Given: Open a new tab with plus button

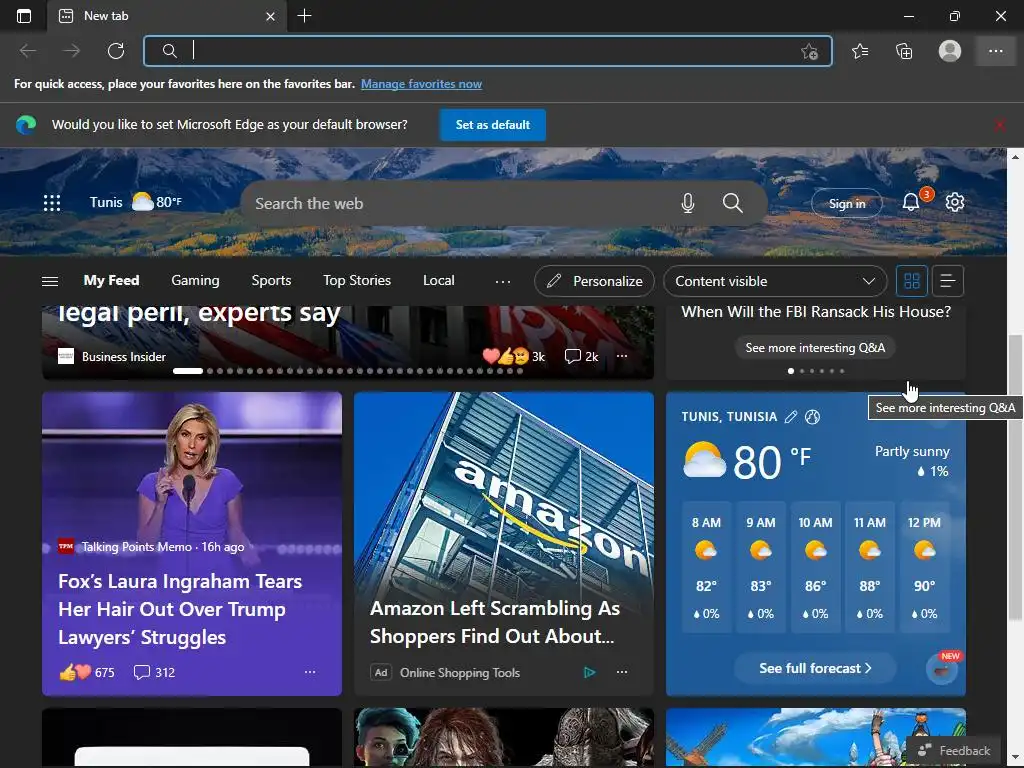Looking at the screenshot, I should [x=304, y=16].
